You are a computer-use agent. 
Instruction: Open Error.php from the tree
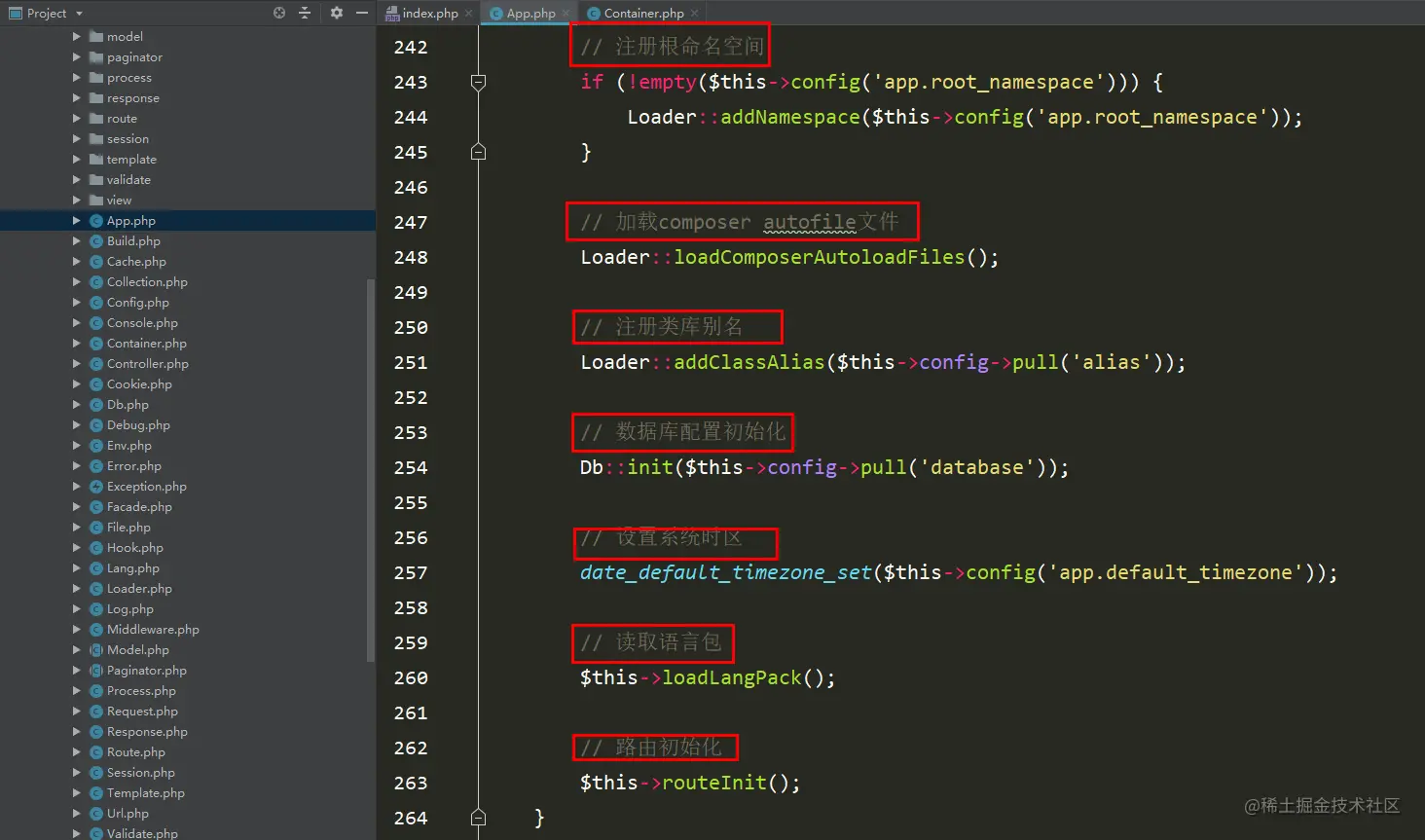[133, 466]
